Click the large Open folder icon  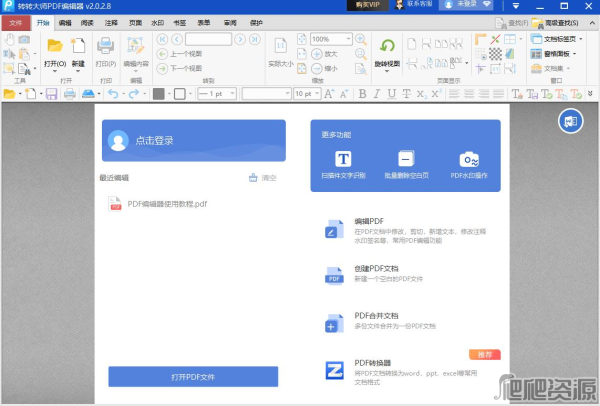(55, 46)
